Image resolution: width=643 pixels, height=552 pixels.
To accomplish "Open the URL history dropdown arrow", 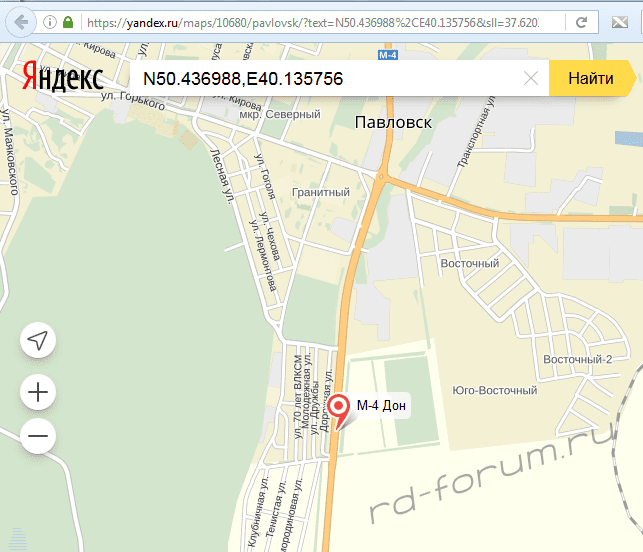I will tap(553, 22).
